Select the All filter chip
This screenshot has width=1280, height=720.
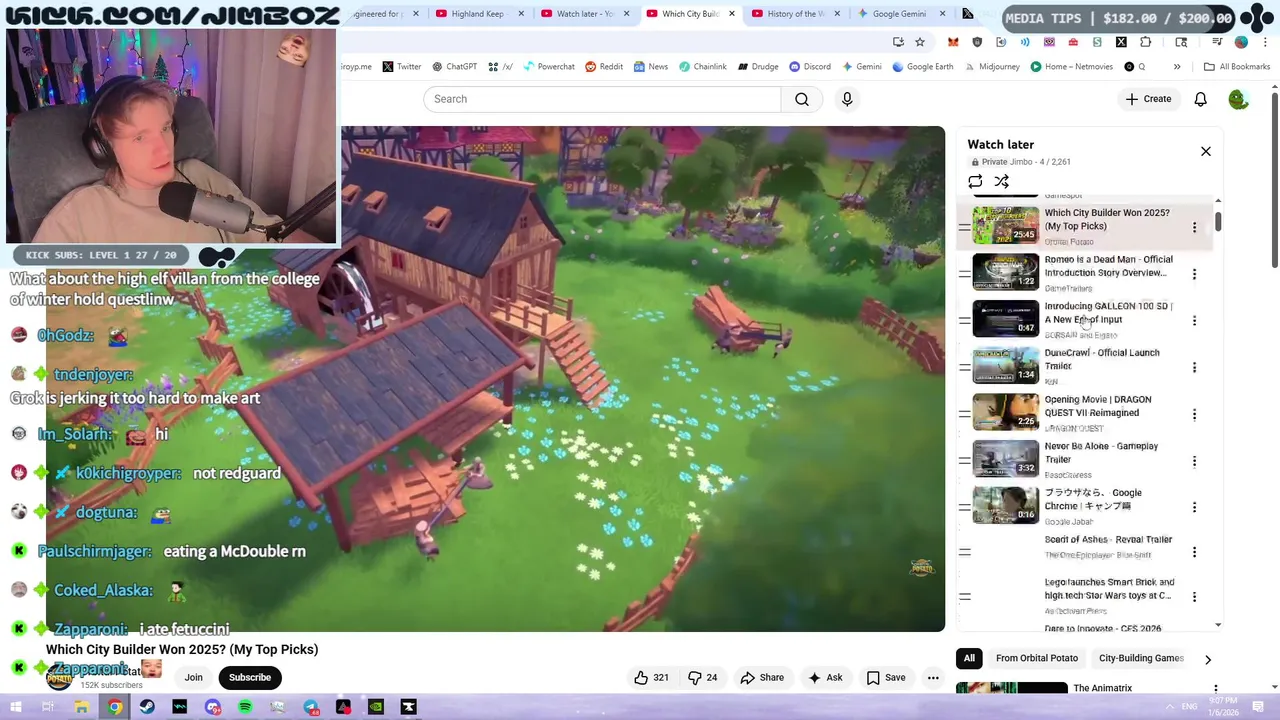coord(969,658)
